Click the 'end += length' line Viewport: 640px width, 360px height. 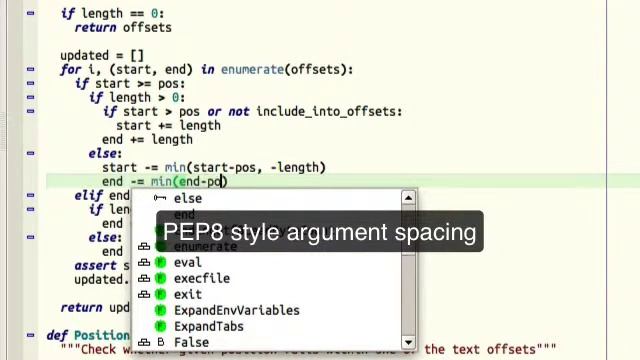[x=147, y=140]
